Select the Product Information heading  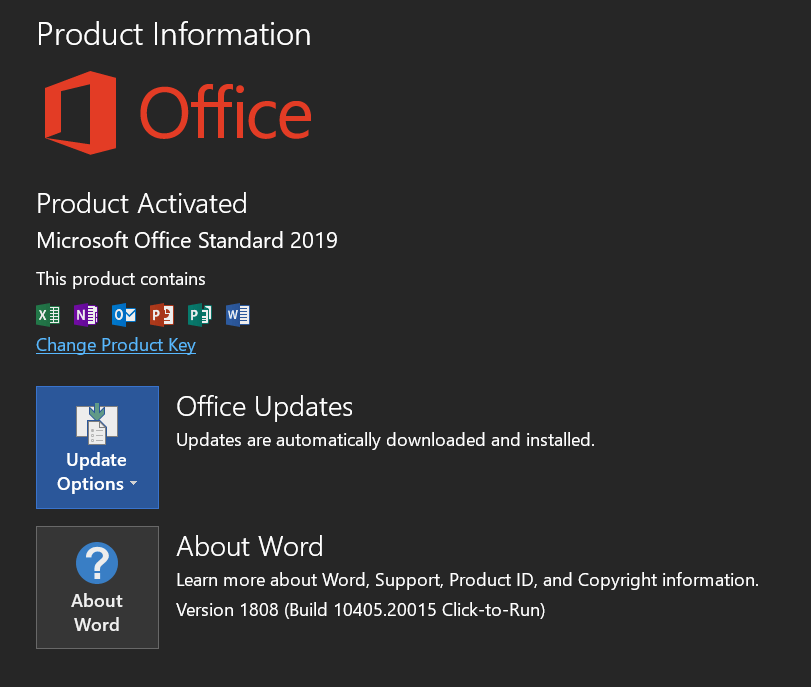click(174, 35)
